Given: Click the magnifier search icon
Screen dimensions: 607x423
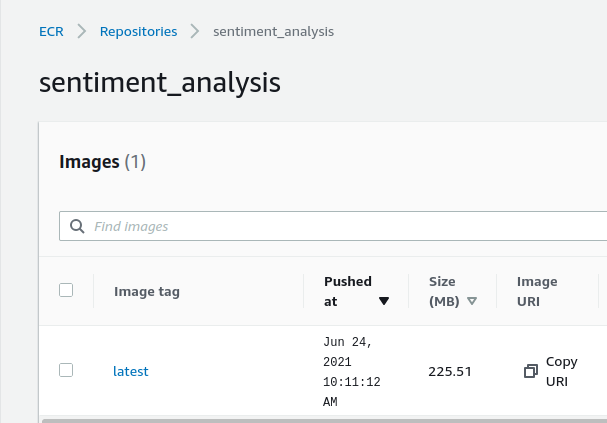Looking at the screenshot, I should (77, 226).
